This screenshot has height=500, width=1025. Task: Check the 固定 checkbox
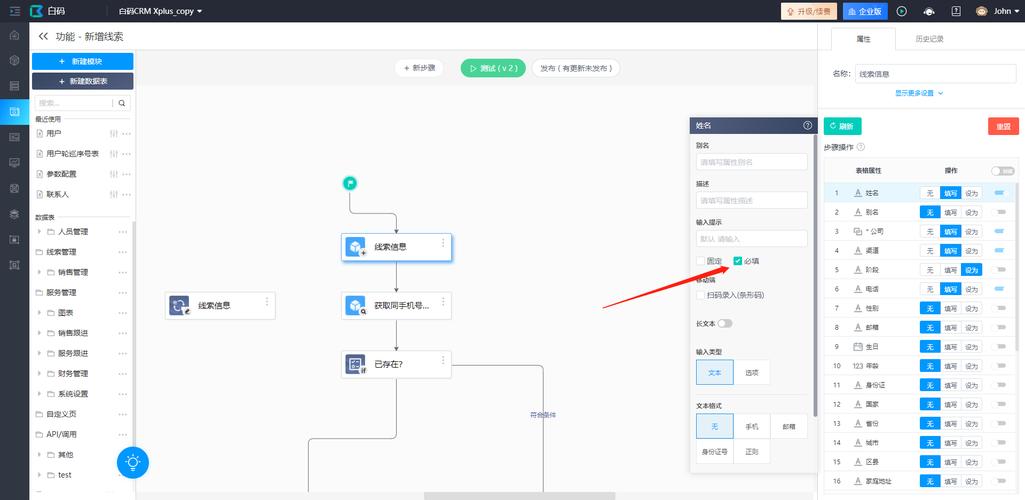point(701,261)
